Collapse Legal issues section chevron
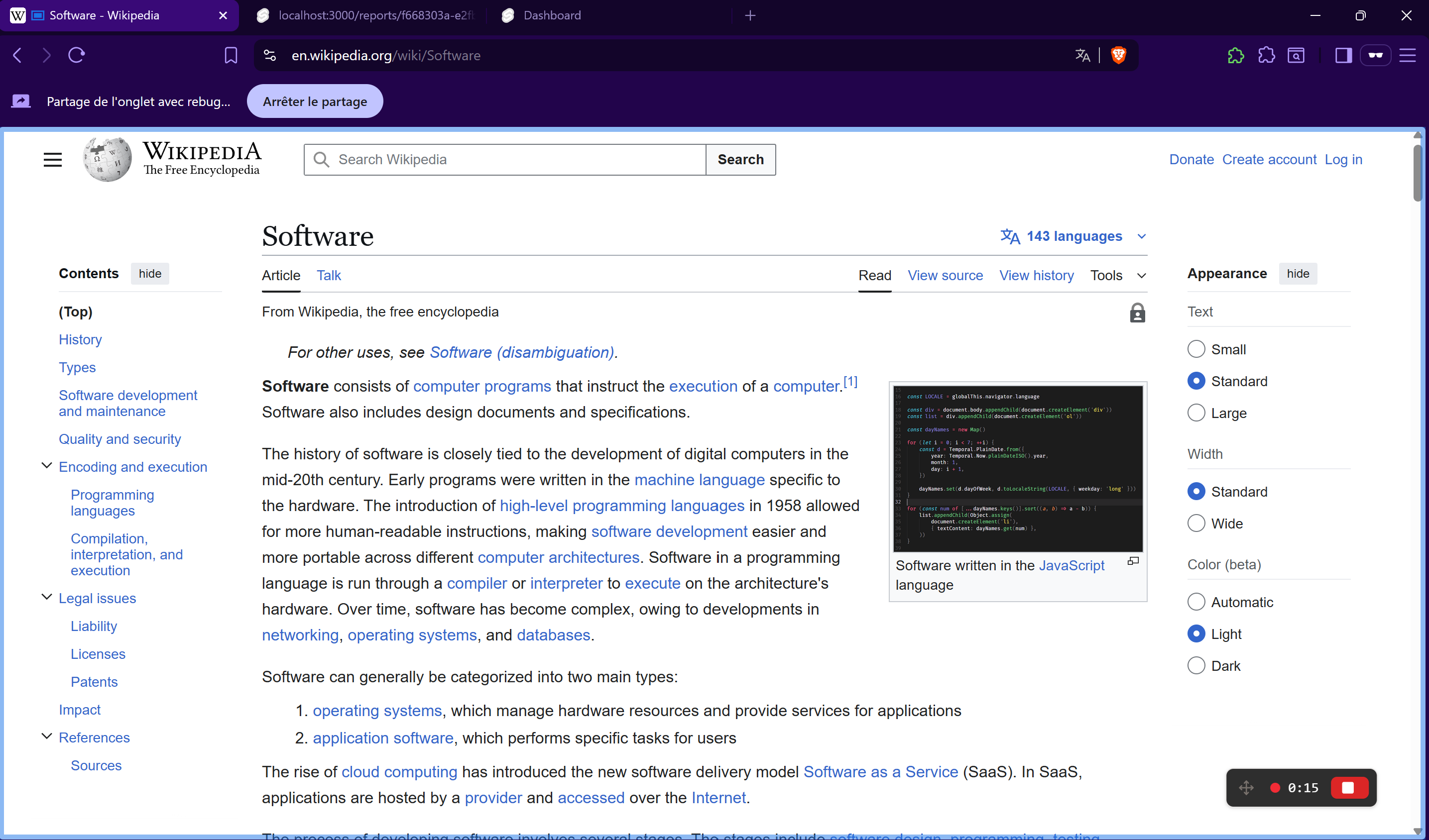 click(47, 598)
